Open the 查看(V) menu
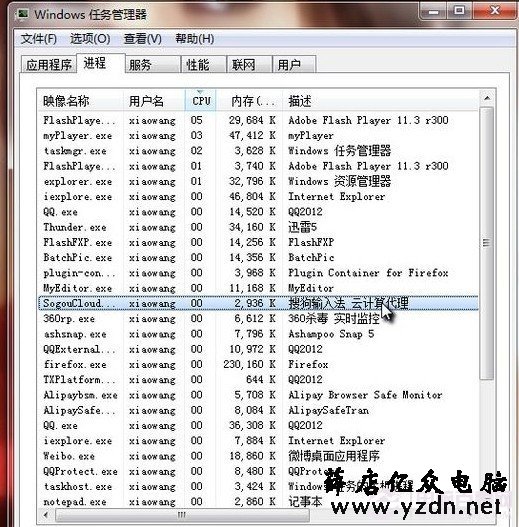The width and height of the screenshot is (519, 527). 143,39
